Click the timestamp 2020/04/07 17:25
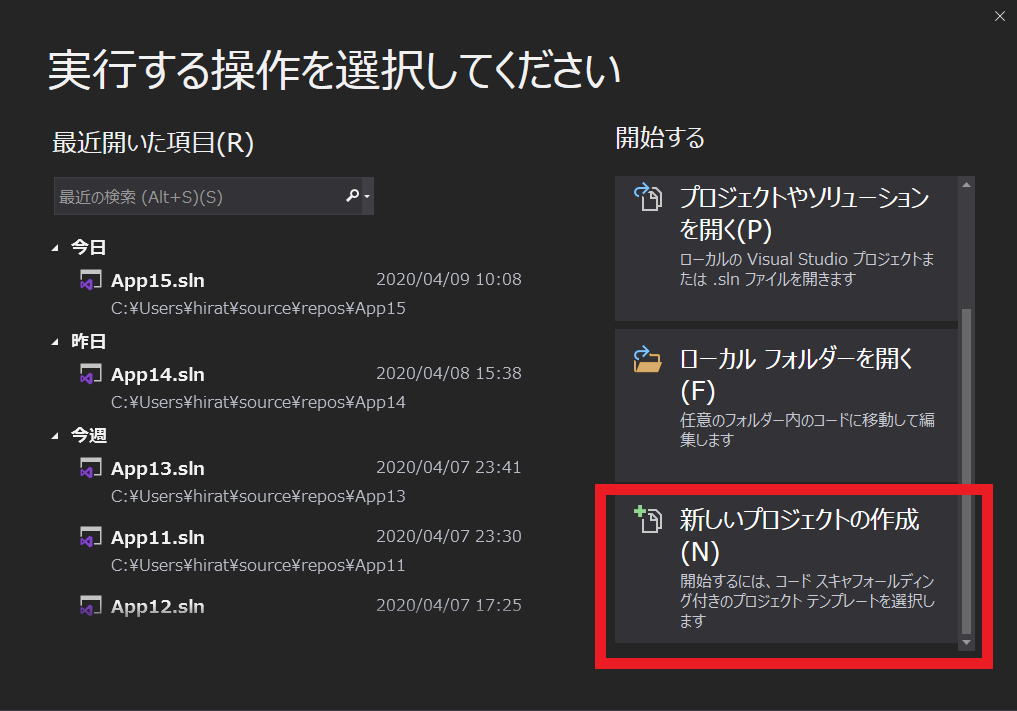This screenshot has height=711, width=1017. tap(449, 605)
